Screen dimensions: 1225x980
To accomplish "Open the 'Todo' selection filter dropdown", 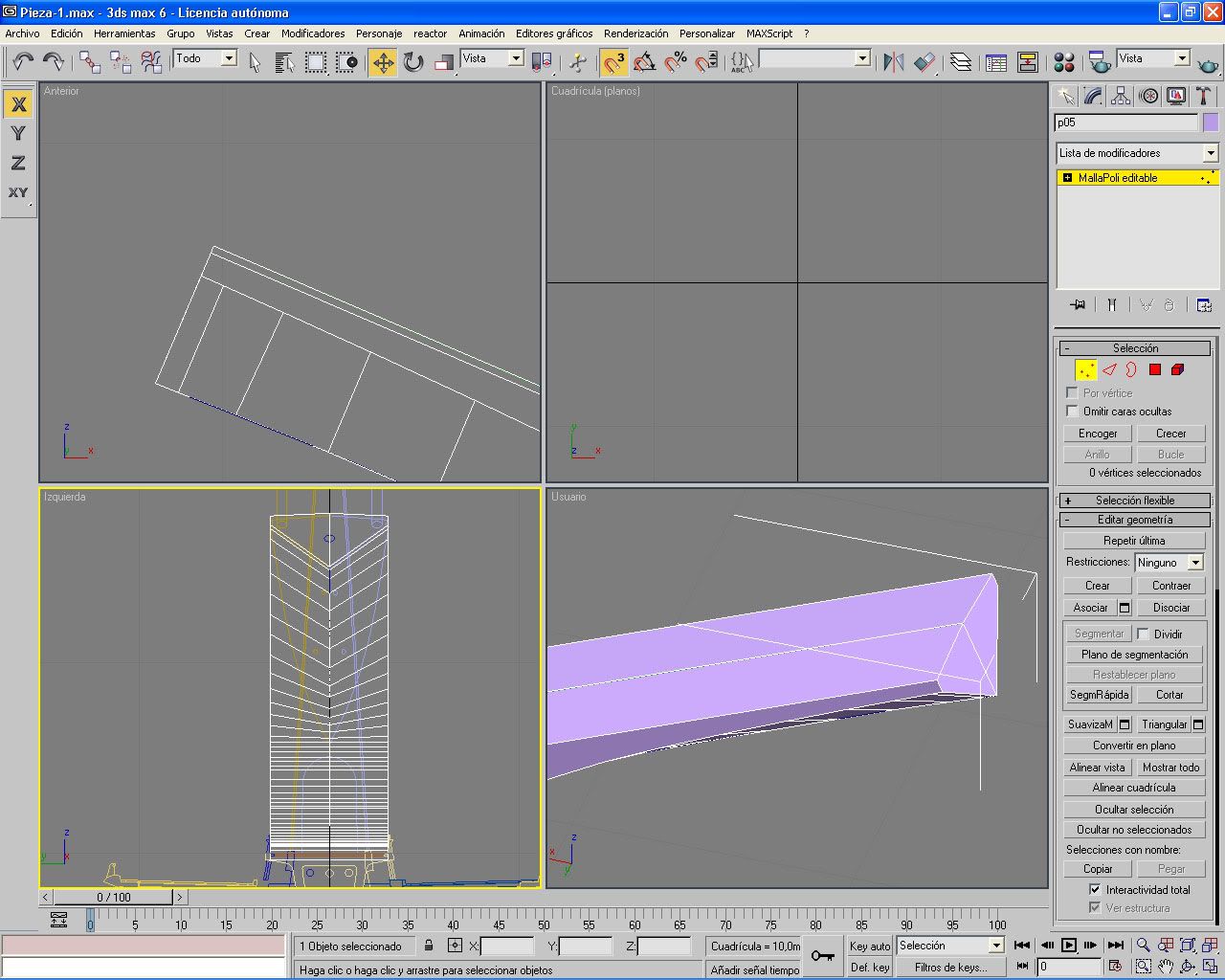I will pyautogui.click(x=229, y=58).
